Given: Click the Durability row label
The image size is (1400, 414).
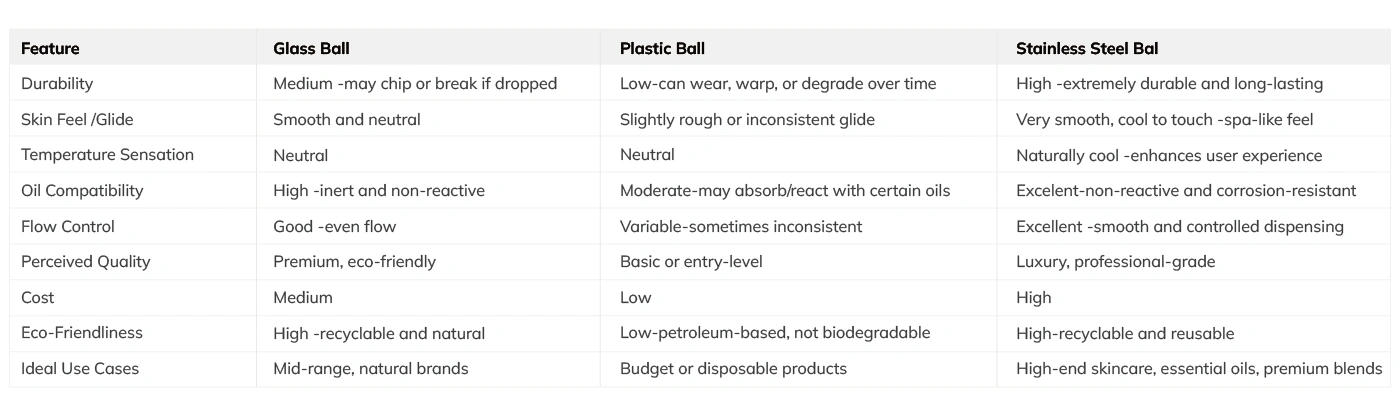Looking at the screenshot, I should coord(57,84).
